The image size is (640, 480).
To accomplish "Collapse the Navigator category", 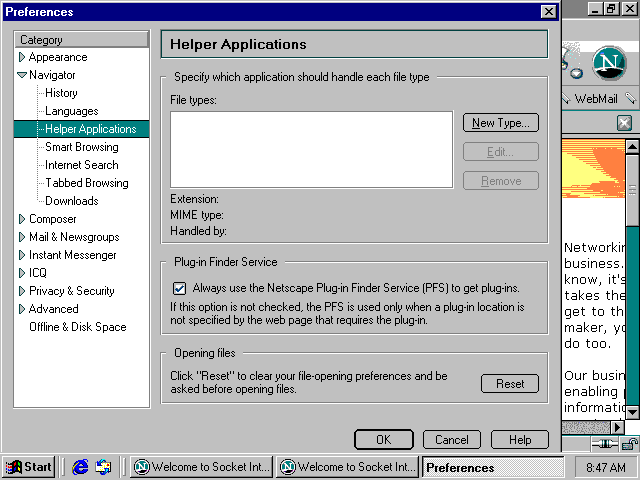I will point(22,75).
